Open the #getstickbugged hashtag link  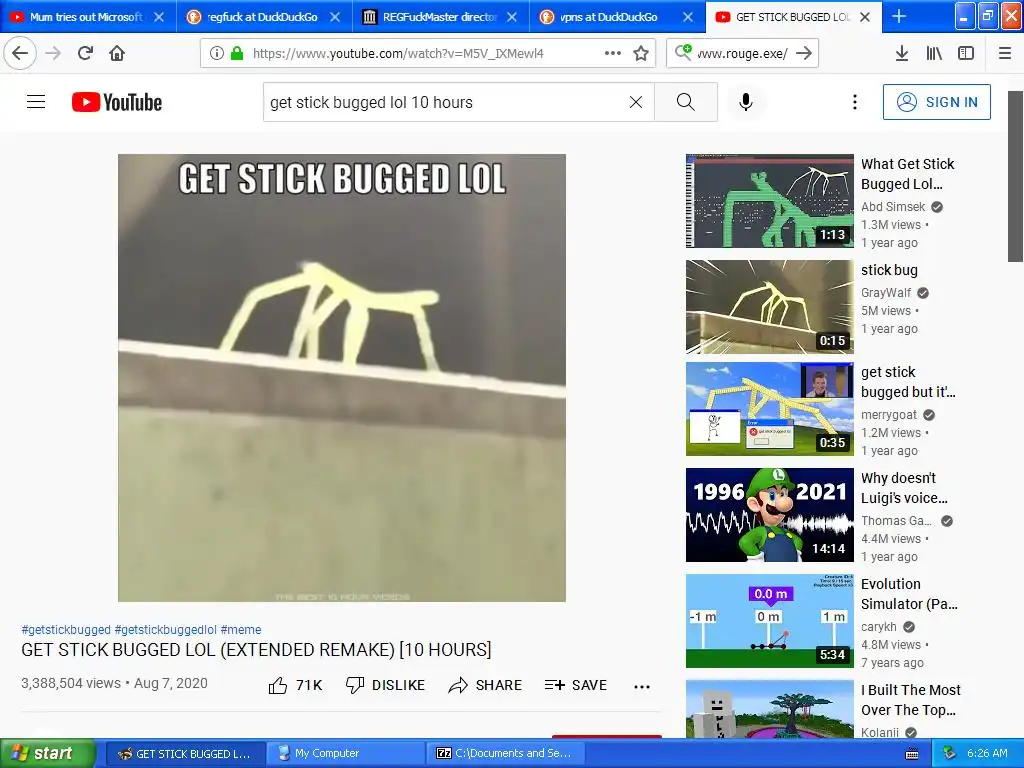pyautogui.click(x=66, y=630)
